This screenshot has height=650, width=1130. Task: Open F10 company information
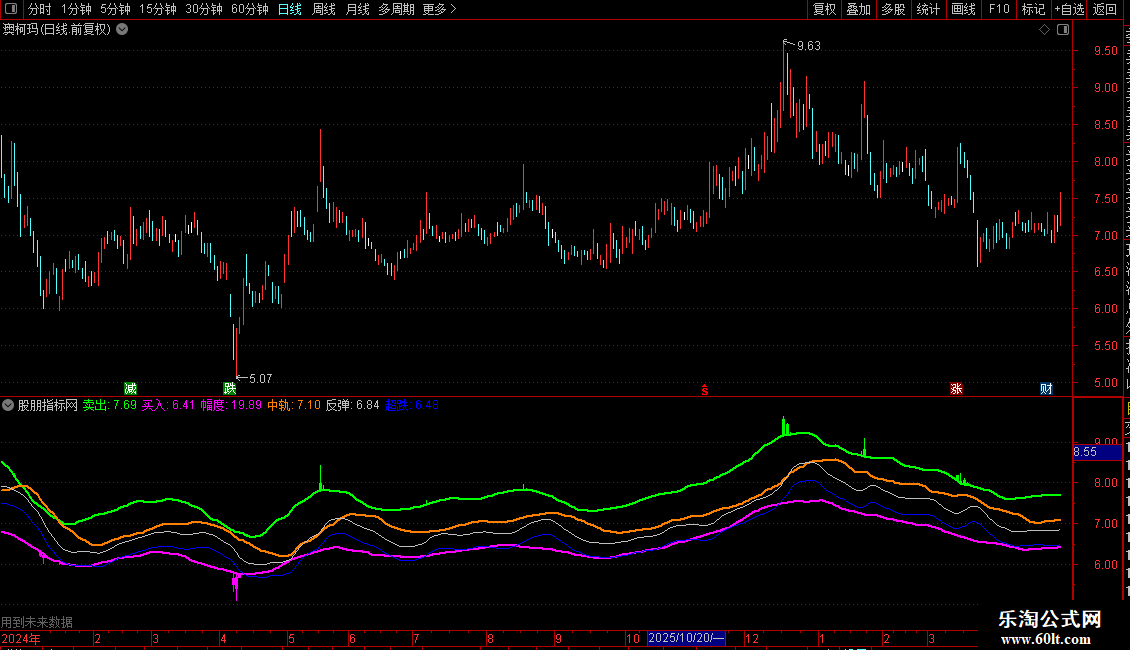999,9
